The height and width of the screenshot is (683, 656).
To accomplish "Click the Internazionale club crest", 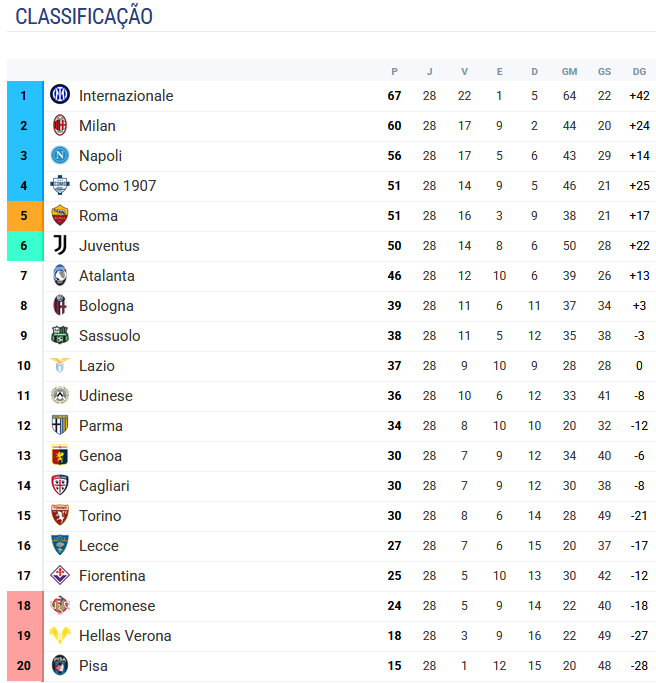I will 60,95.
